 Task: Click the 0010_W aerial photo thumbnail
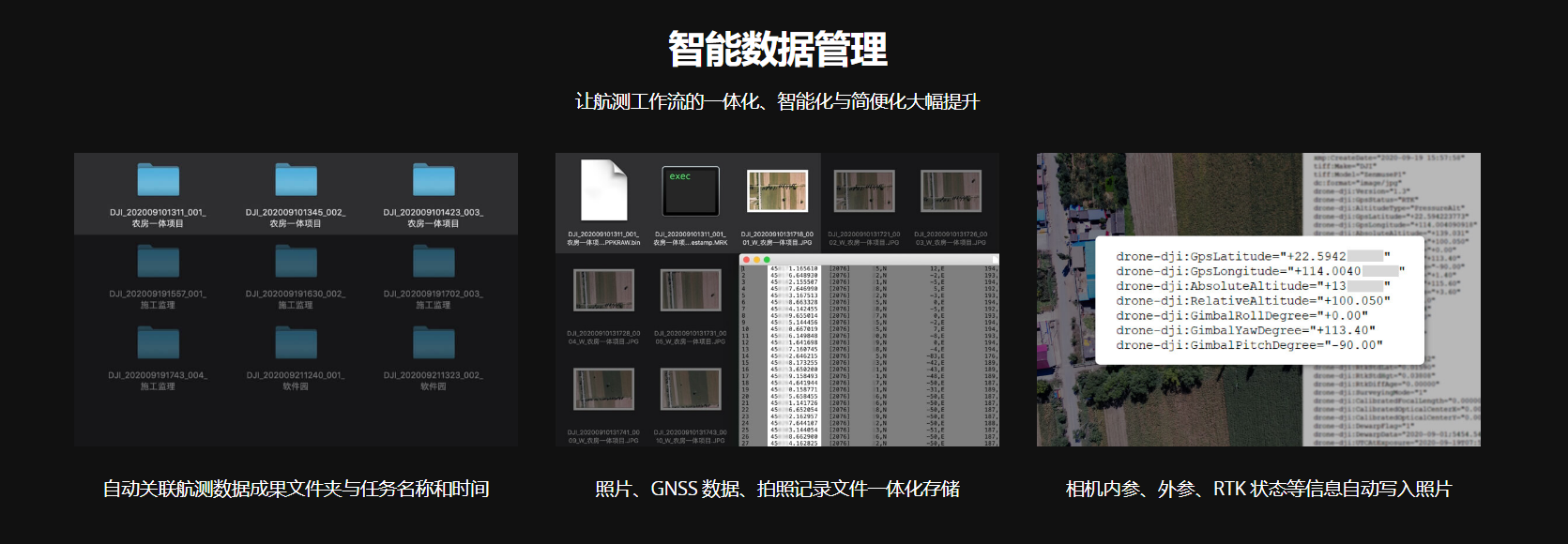691,389
